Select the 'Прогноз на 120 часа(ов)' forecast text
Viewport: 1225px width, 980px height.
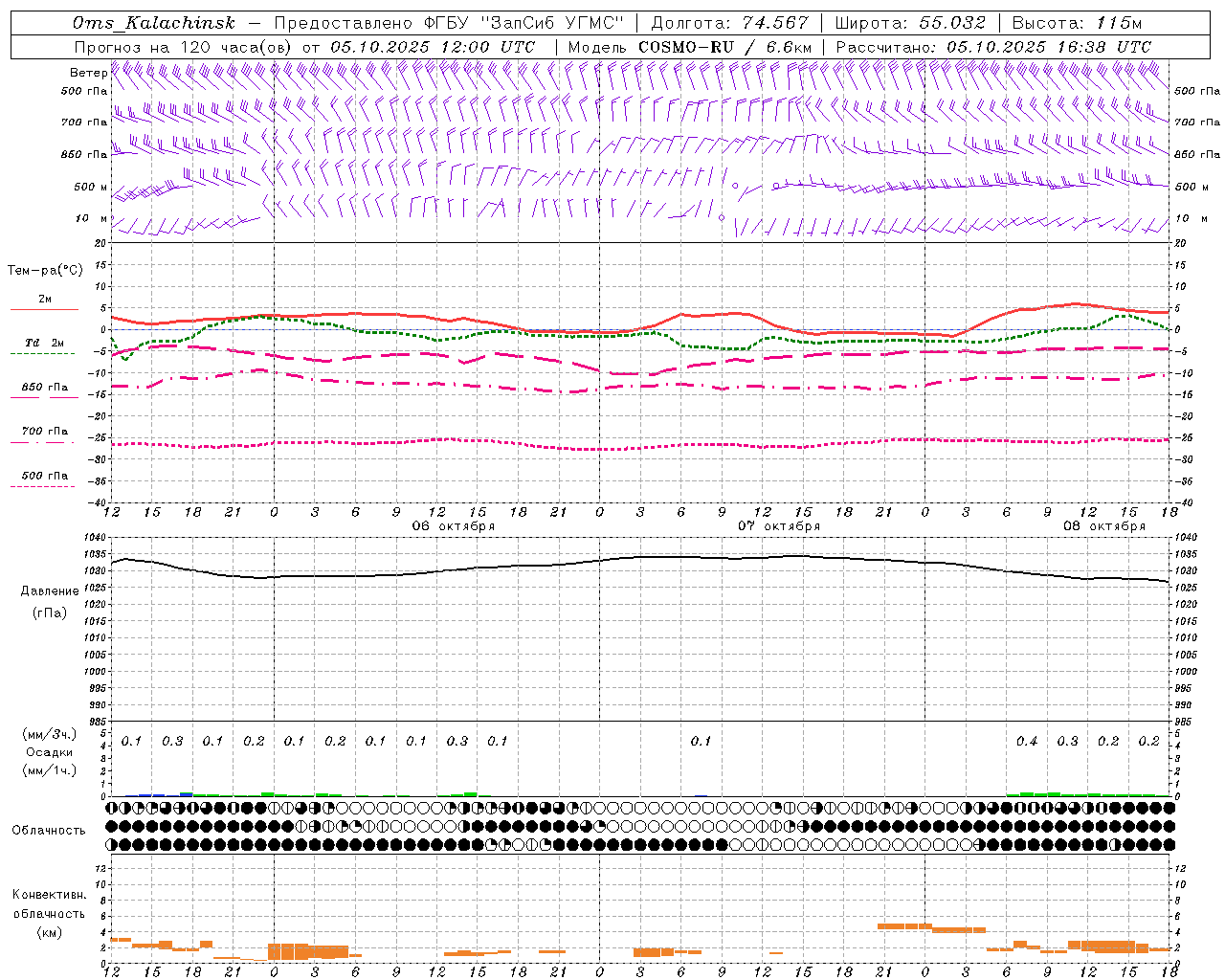pos(184,47)
